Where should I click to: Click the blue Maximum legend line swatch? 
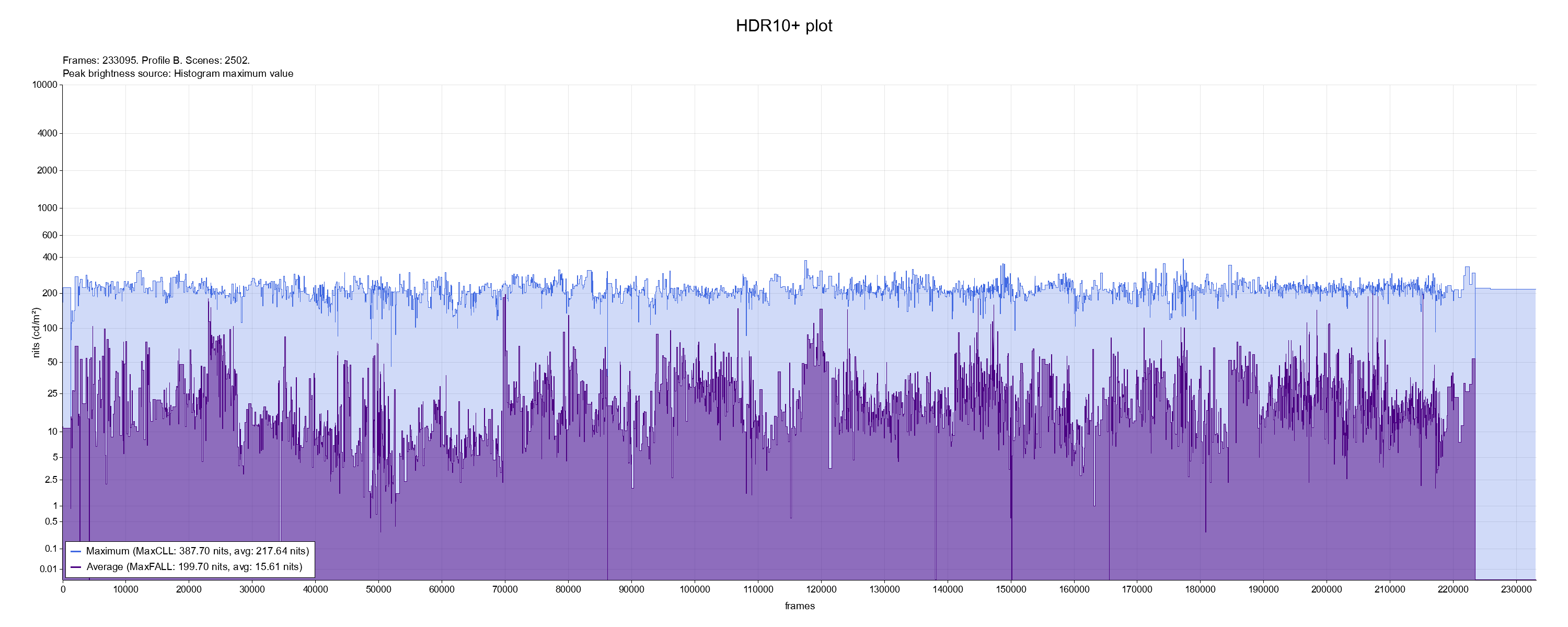[x=76, y=552]
